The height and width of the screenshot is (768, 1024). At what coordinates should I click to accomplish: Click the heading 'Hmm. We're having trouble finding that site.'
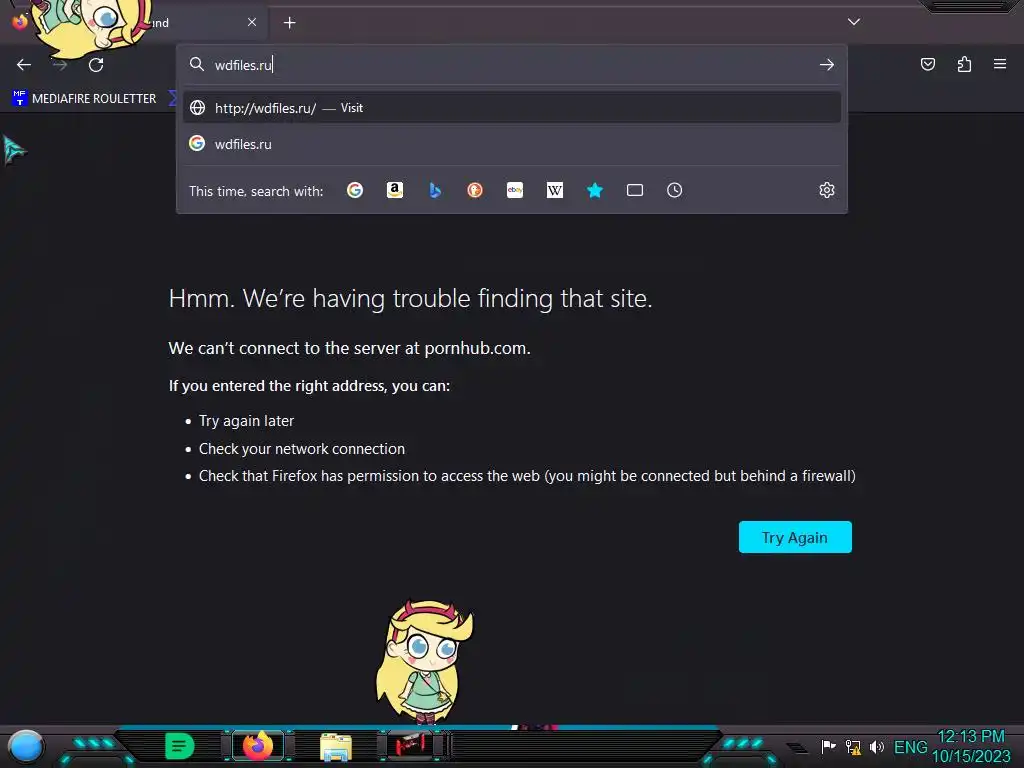411,298
